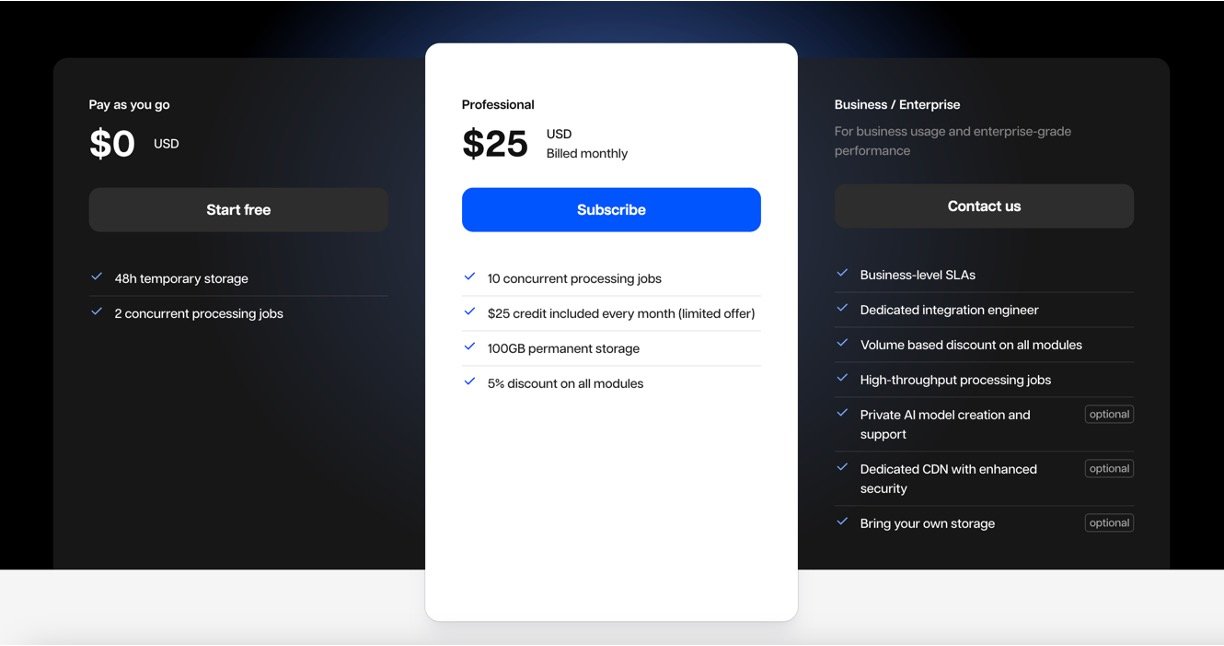
Task: Click the Pay as you go heading
Action: click(x=129, y=105)
